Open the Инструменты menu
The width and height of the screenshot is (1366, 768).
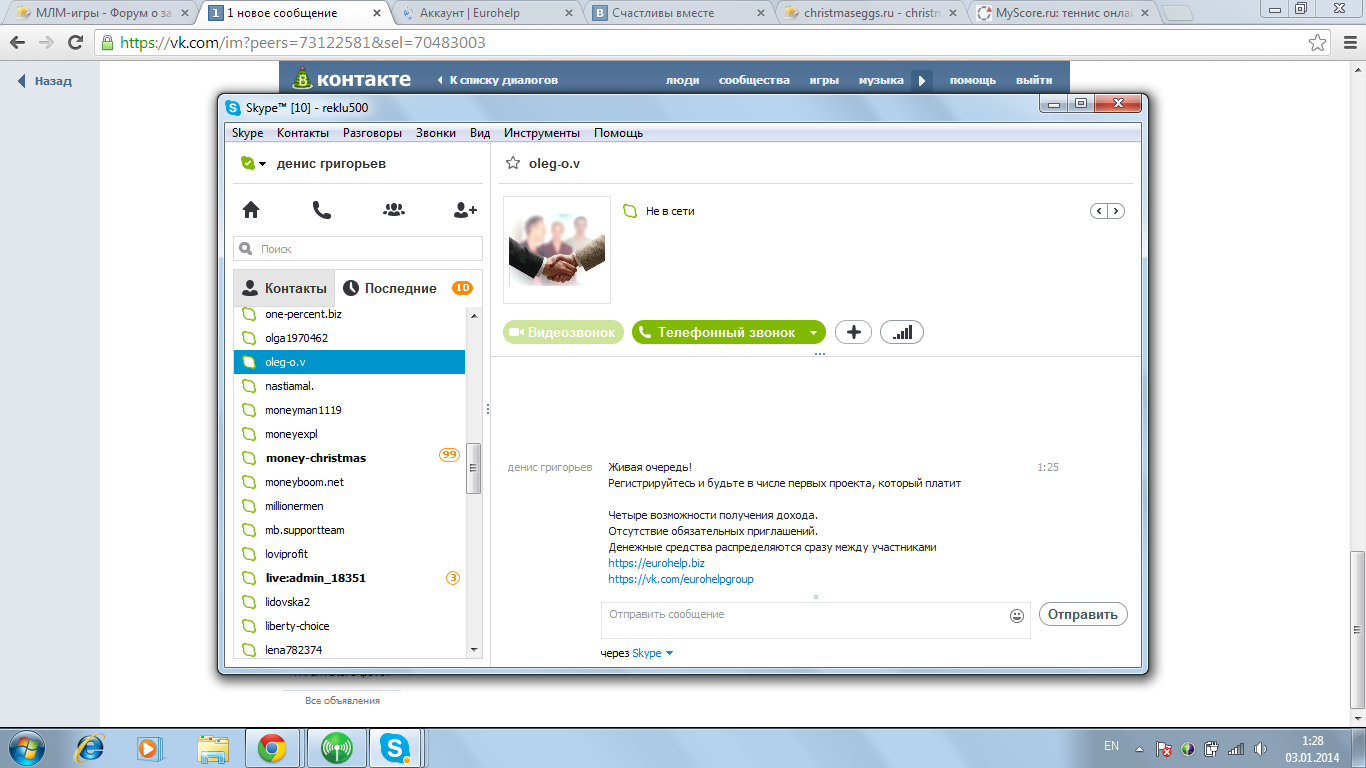click(x=541, y=133)
